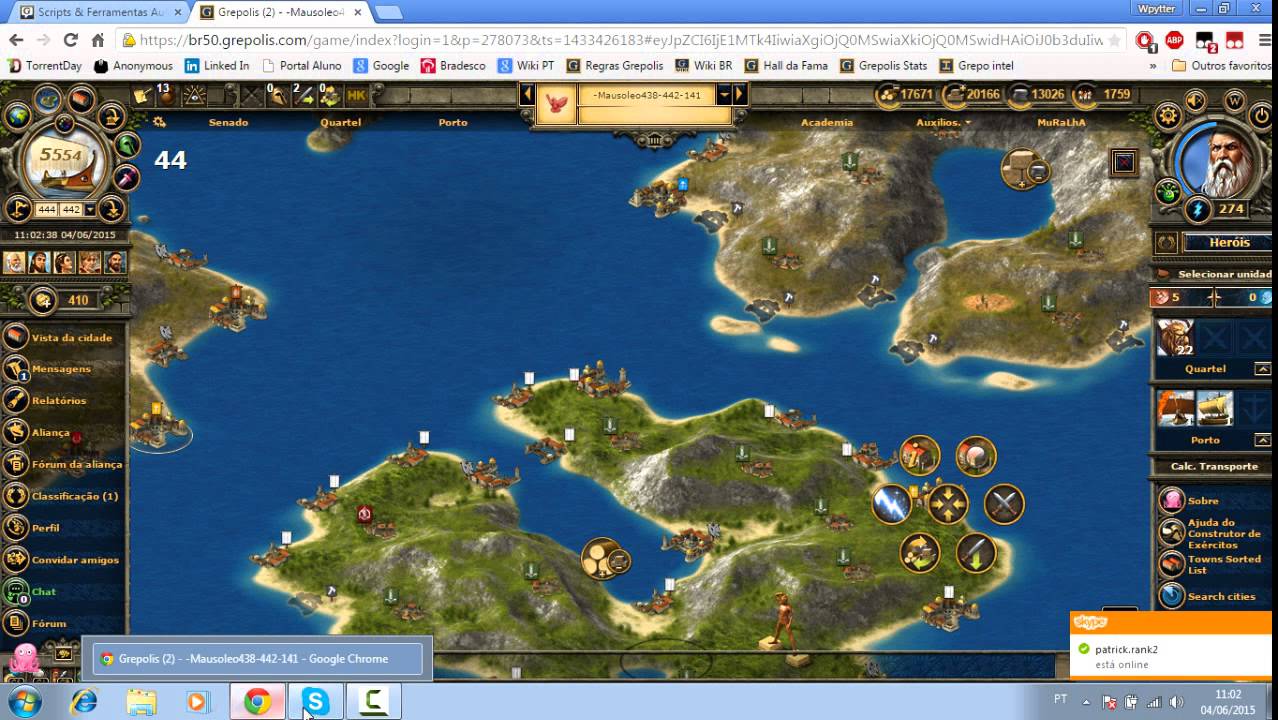Image resolution: width=1278 pixels, height=720 pixels.
Task: Click the green helmet icon beside the minimap
Action: (126, 146)
